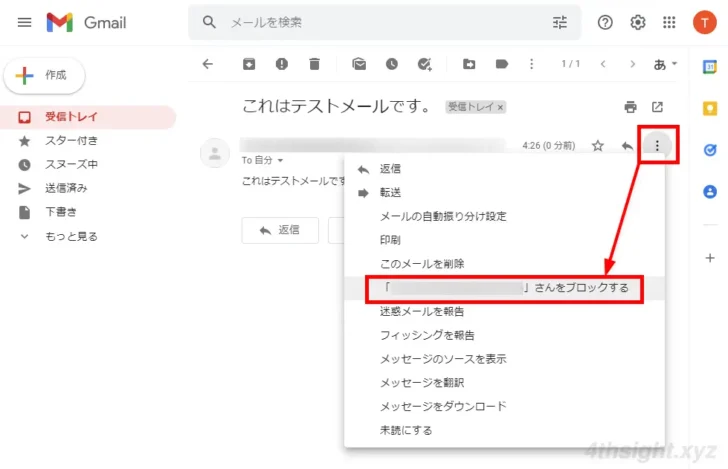Choose 転送 in context menu
The image size is (728, 469).
pos(504,193)
